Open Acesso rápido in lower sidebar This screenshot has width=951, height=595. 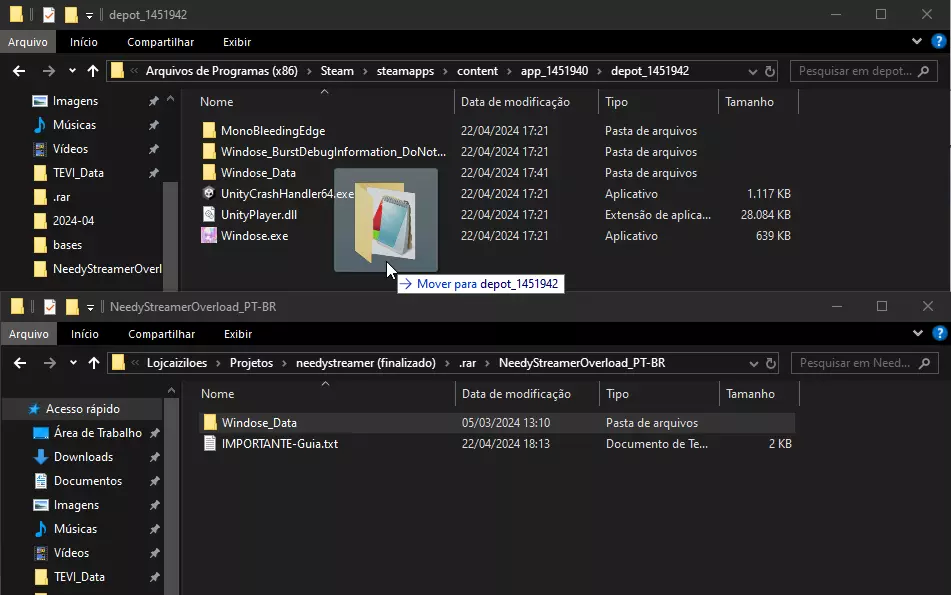(82, 409)
